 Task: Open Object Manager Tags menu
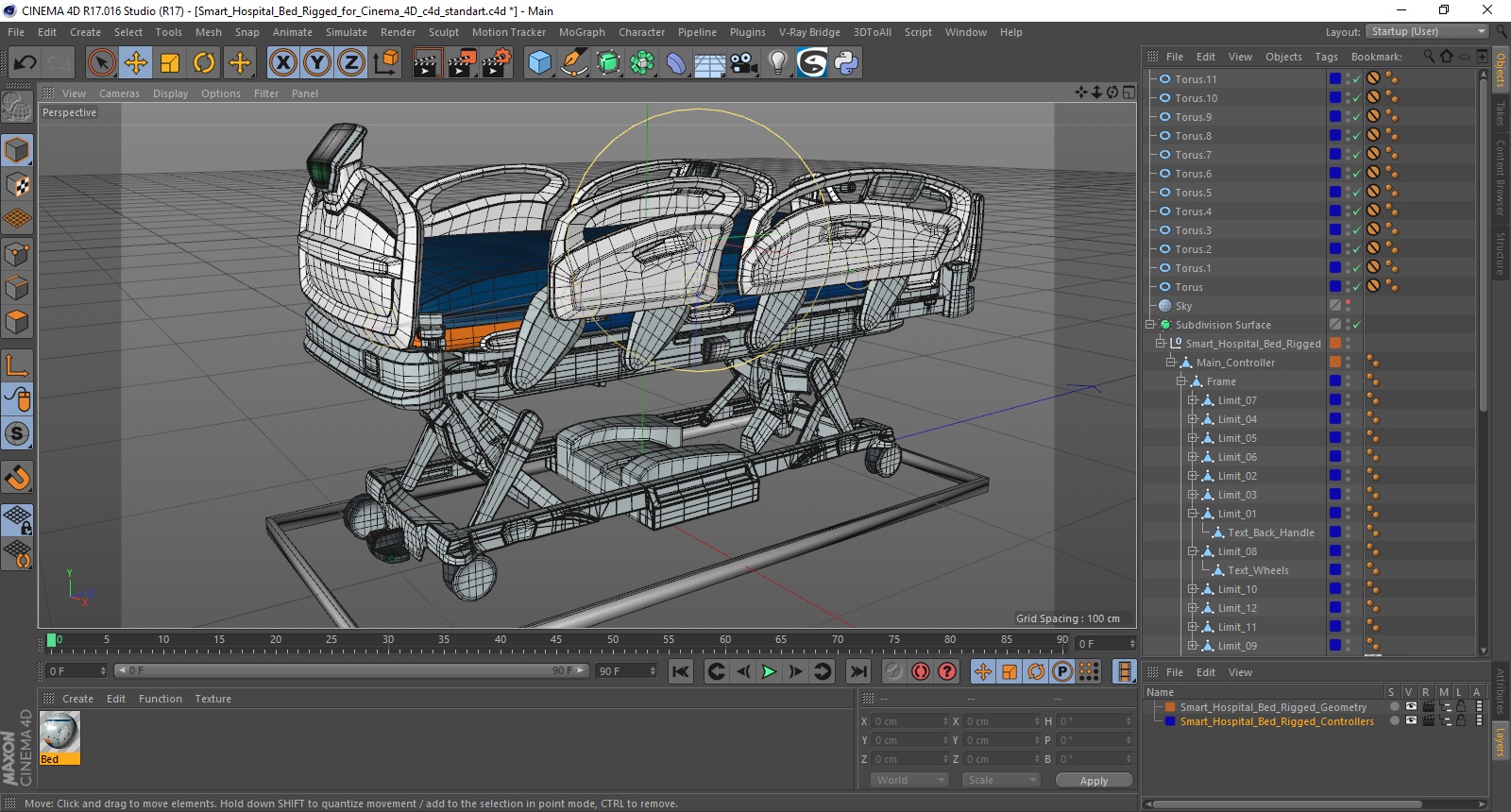[x=1326, y=57]
